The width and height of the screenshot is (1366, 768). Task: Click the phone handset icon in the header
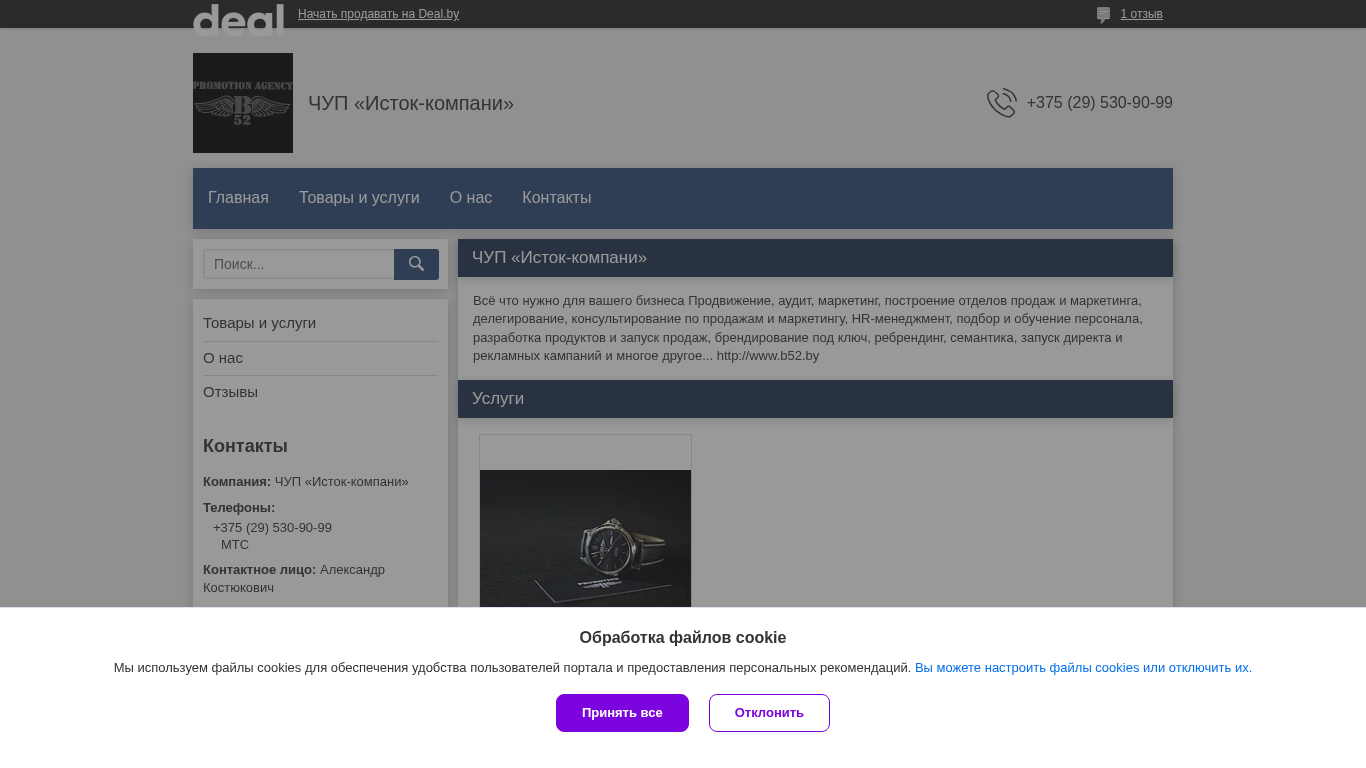(x=1001, y=103)
